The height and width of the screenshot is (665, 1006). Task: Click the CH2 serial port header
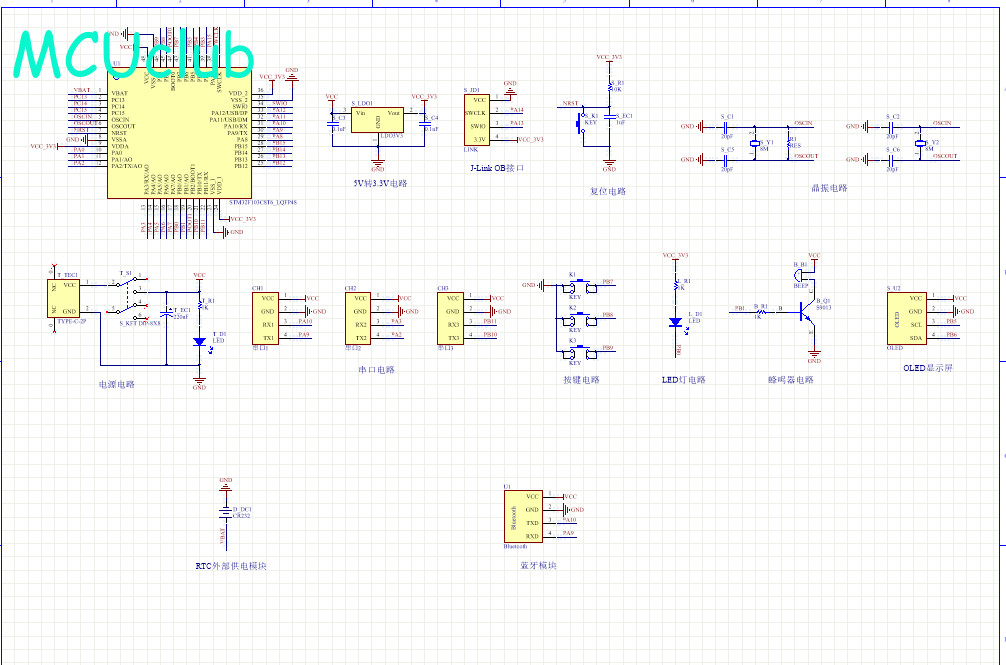pos(360,319)
